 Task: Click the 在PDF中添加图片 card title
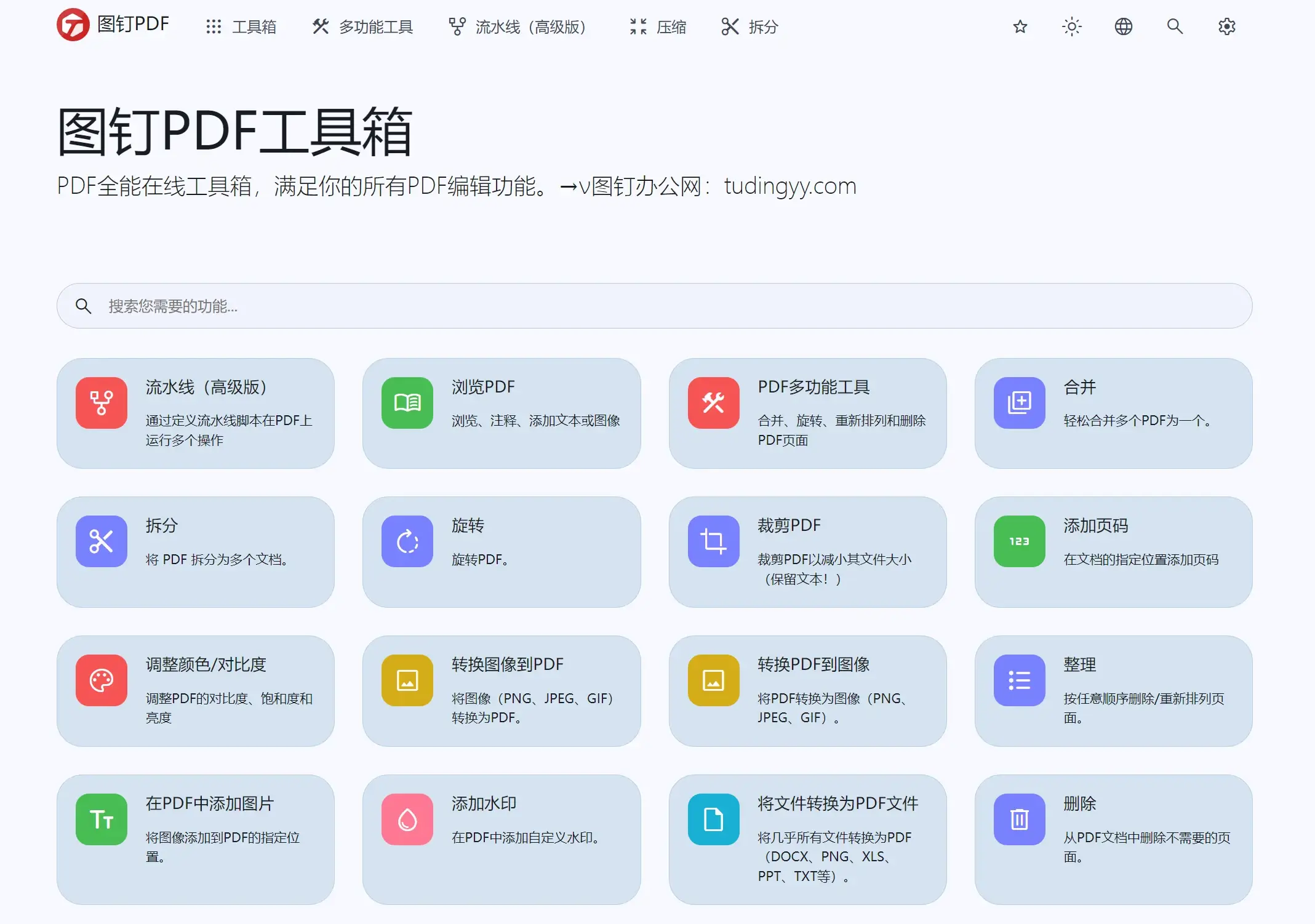coord(209,803)
